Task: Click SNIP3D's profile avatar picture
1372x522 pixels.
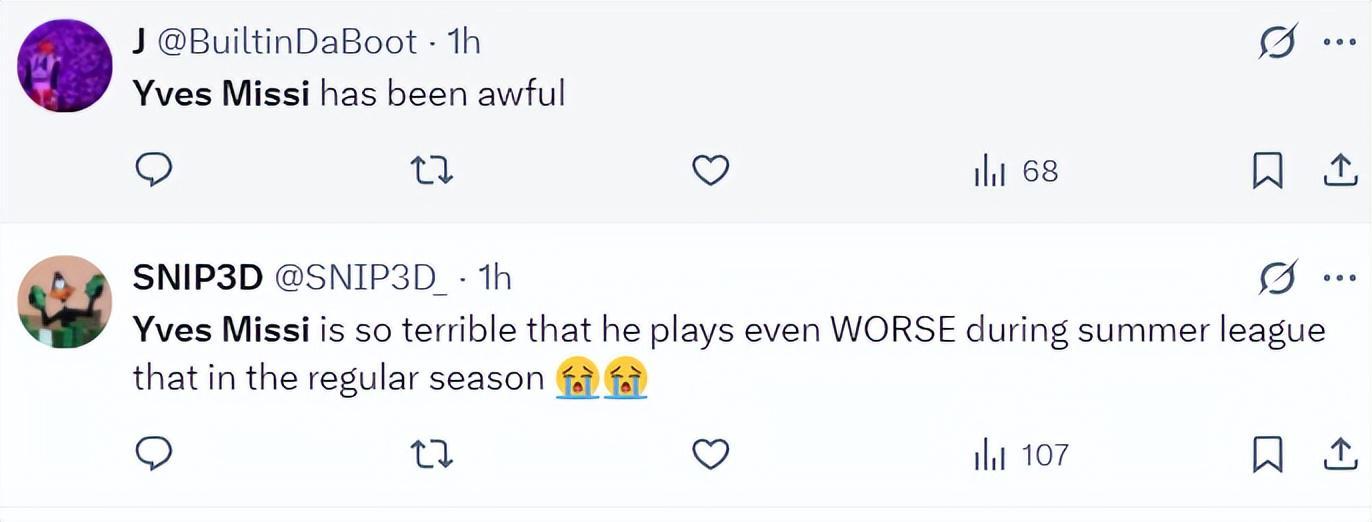Action: pyautogui.click(x=66, y=301)
